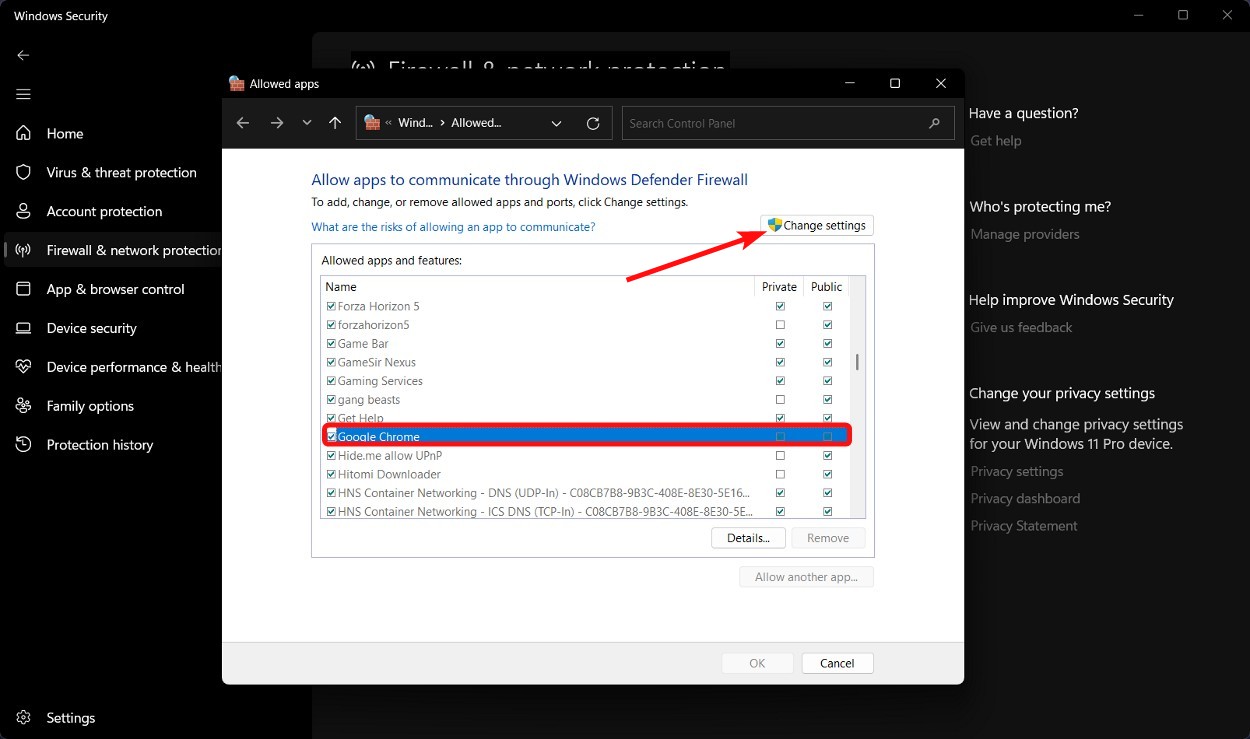Refresh the Allowed apps window
The width and height of the screenshot is (1250, 739).
(593, 122)
